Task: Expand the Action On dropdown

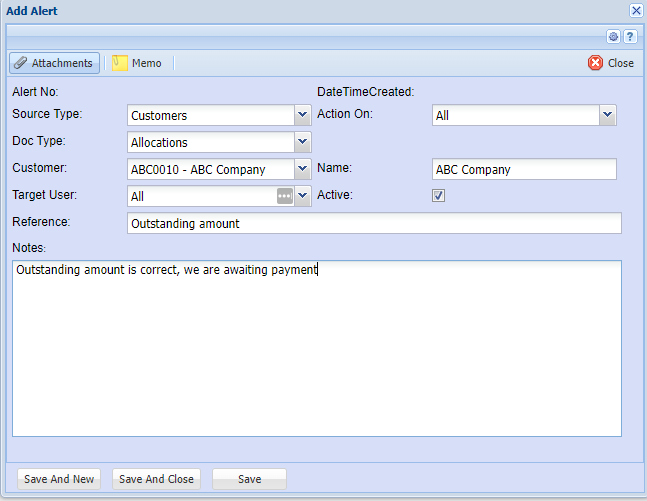Action: [x=607, y=115]
